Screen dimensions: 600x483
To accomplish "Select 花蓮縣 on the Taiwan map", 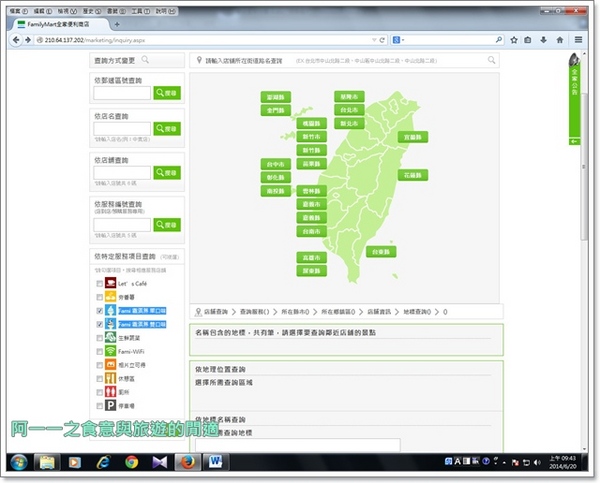I will 412,175.
